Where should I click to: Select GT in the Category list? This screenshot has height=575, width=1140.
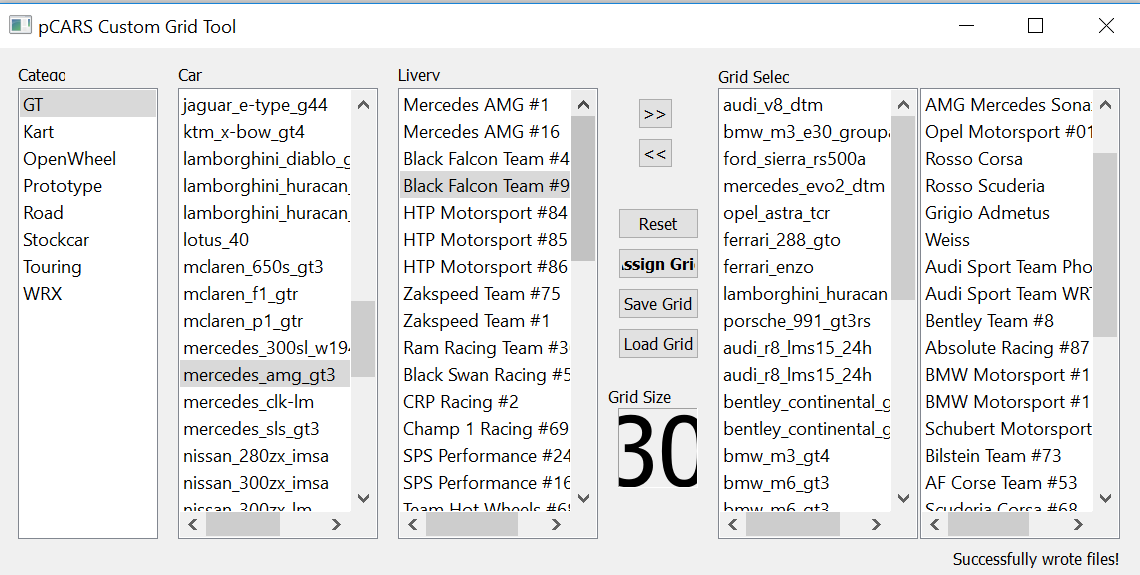click(87, 105)
